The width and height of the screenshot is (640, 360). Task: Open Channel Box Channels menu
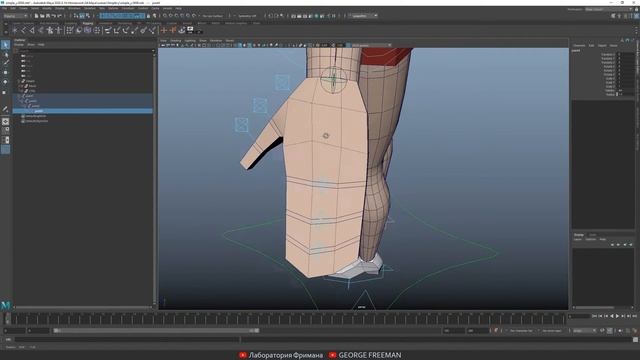point(580,45)
